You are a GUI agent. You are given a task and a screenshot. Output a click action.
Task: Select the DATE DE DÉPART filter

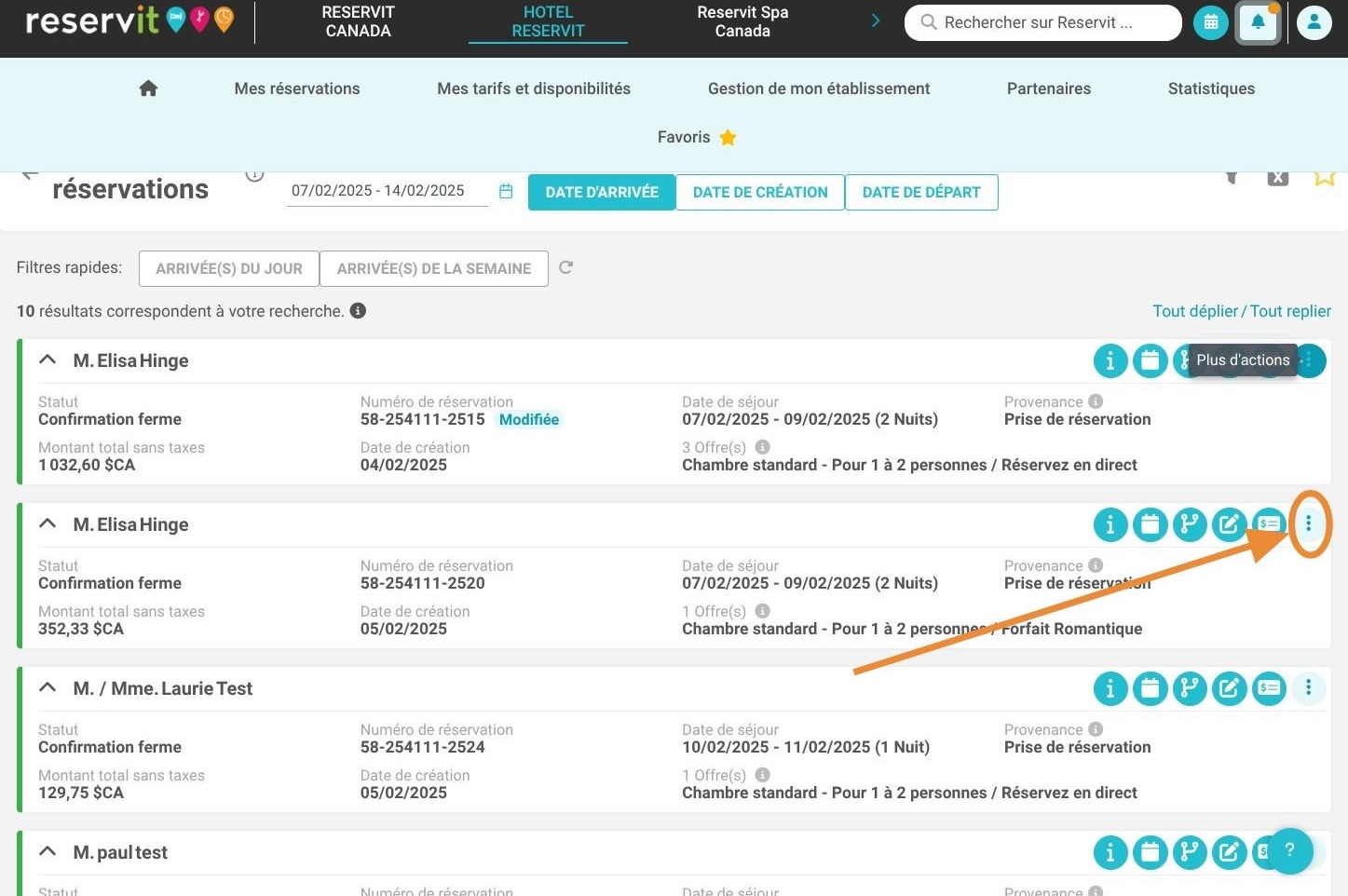click(x=921, y=192)
